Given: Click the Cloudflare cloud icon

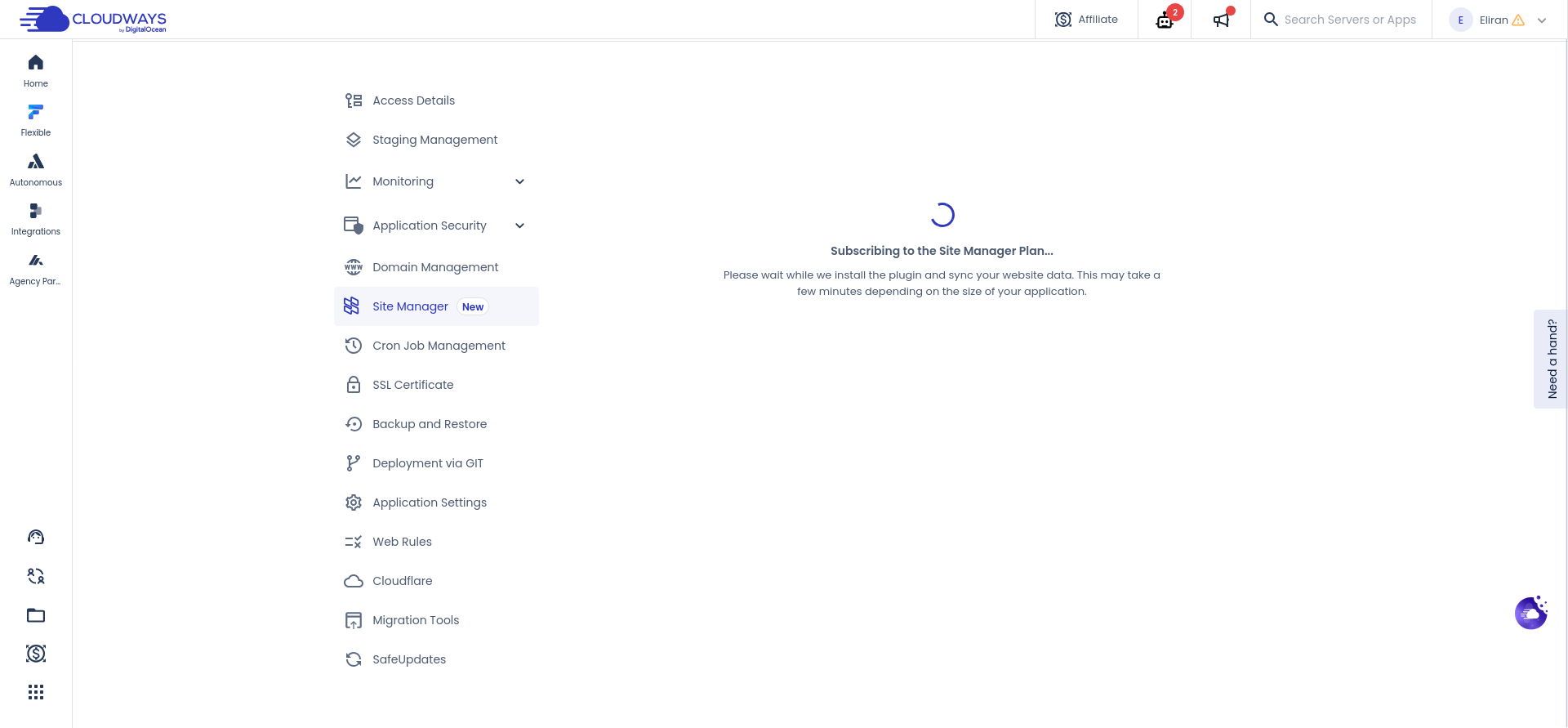Looking at the screenshot, I should pos(354,581).
